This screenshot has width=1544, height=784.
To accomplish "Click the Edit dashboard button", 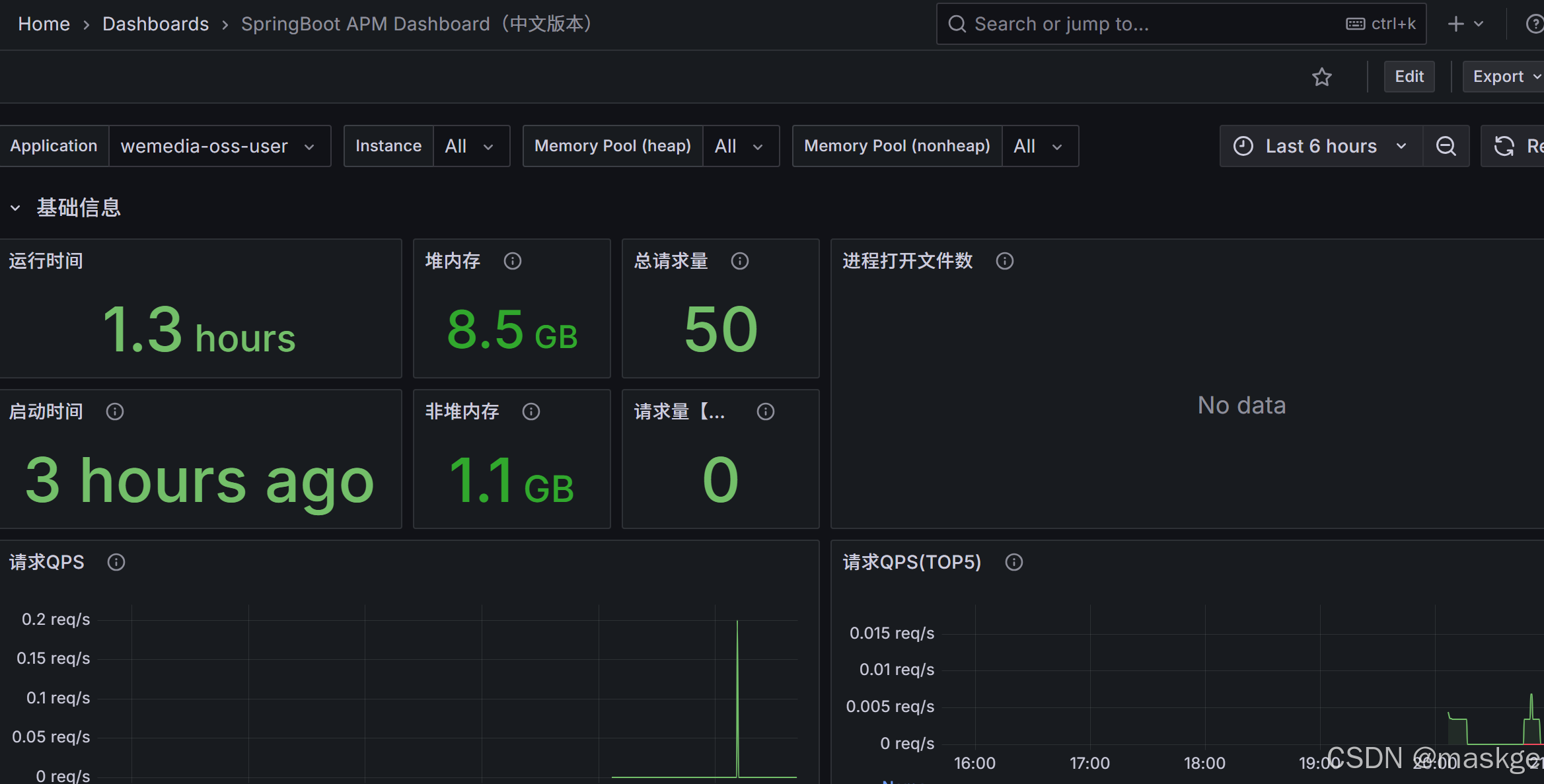I will click(1409, 77).
